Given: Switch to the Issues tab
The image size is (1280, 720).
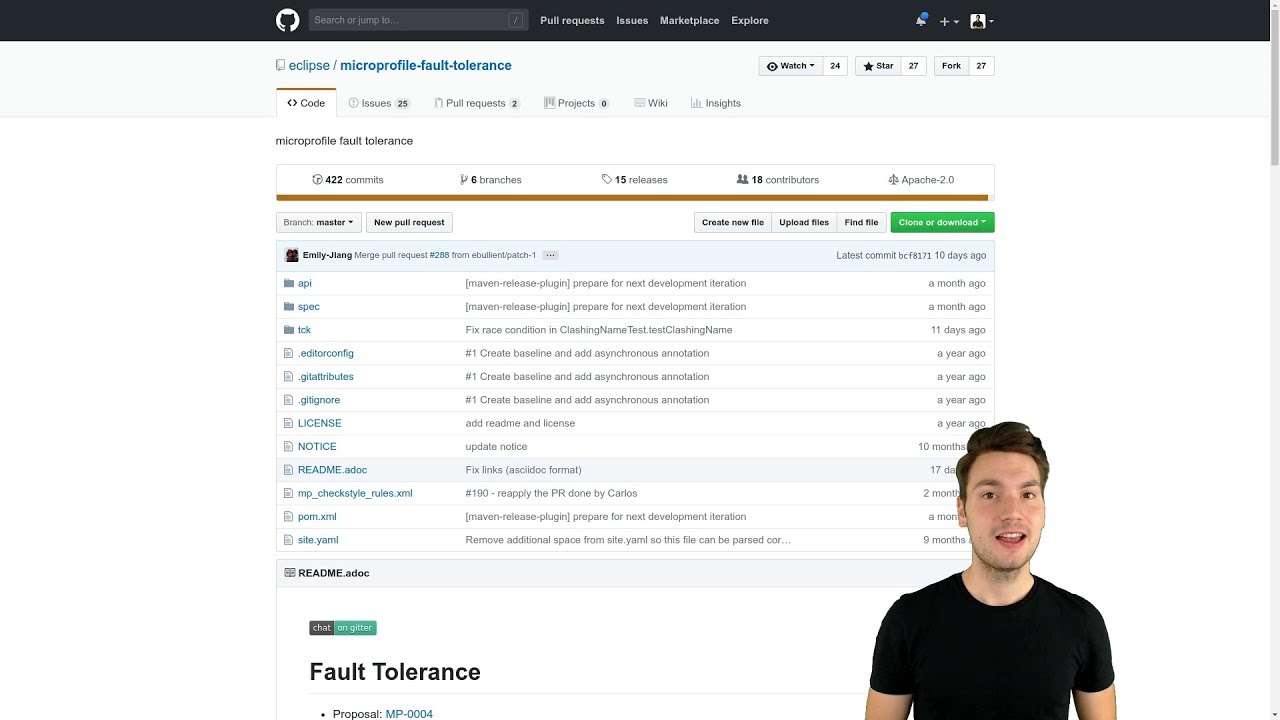Looking at the screenshot, I should coord(379,103).
